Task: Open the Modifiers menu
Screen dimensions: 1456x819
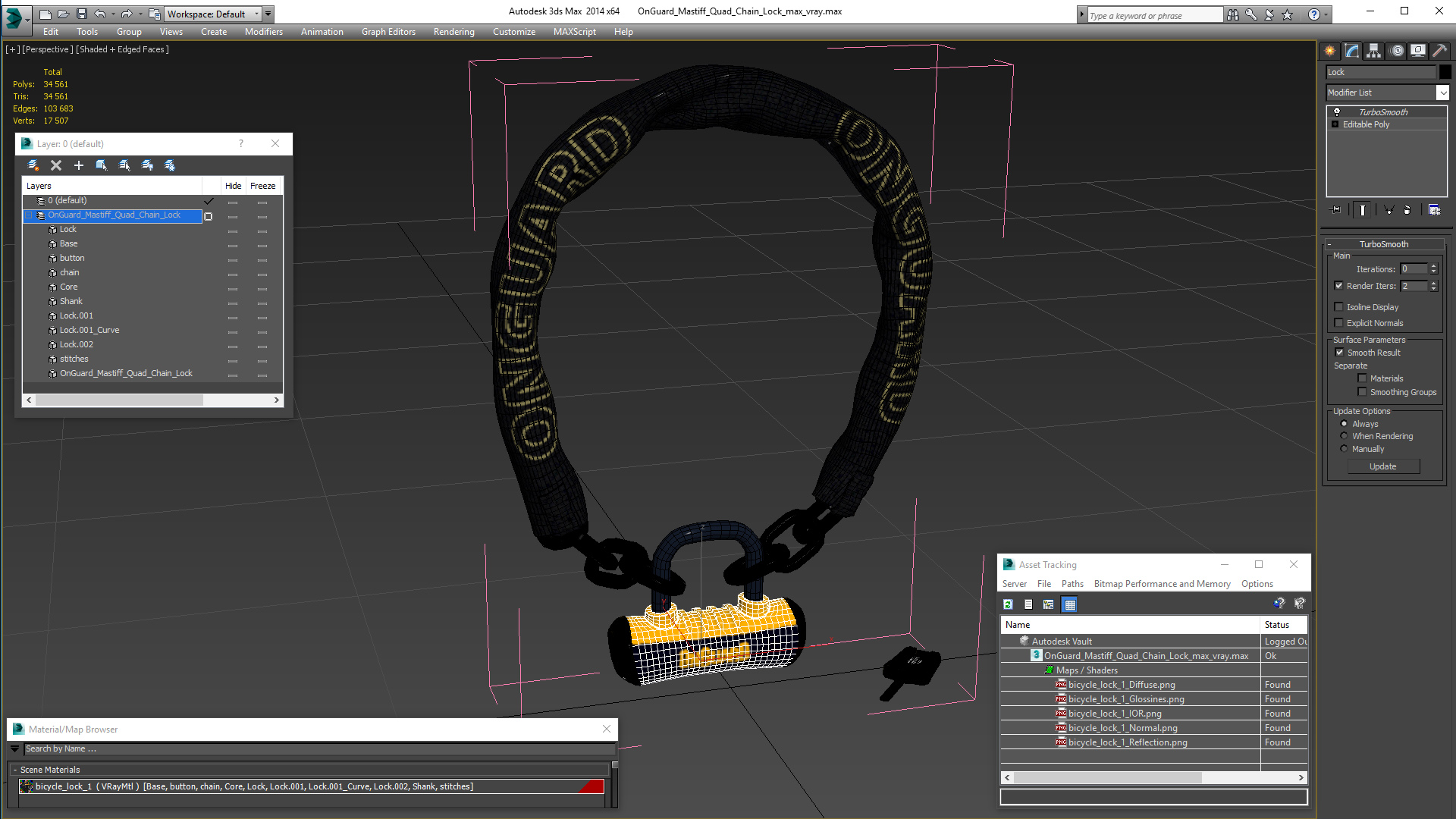Action: tap(263, 32)
